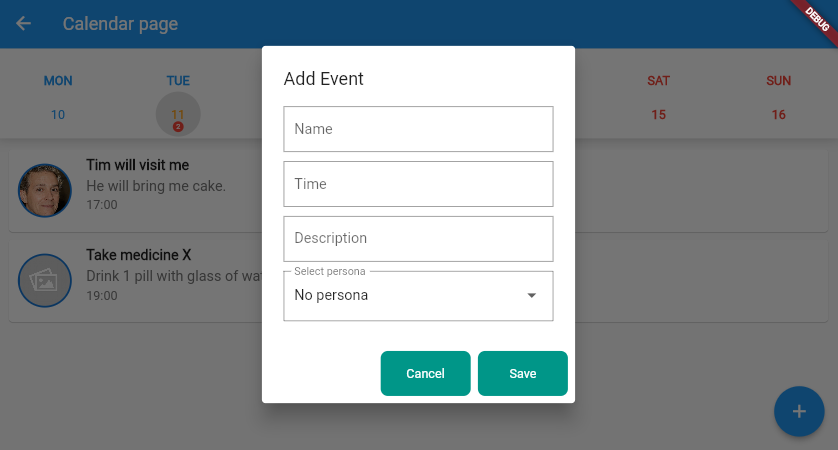Image resolution: width=838 pixels, height=450 pixels.
Task: Go back using the arrow icon
Action: (24, 24)
